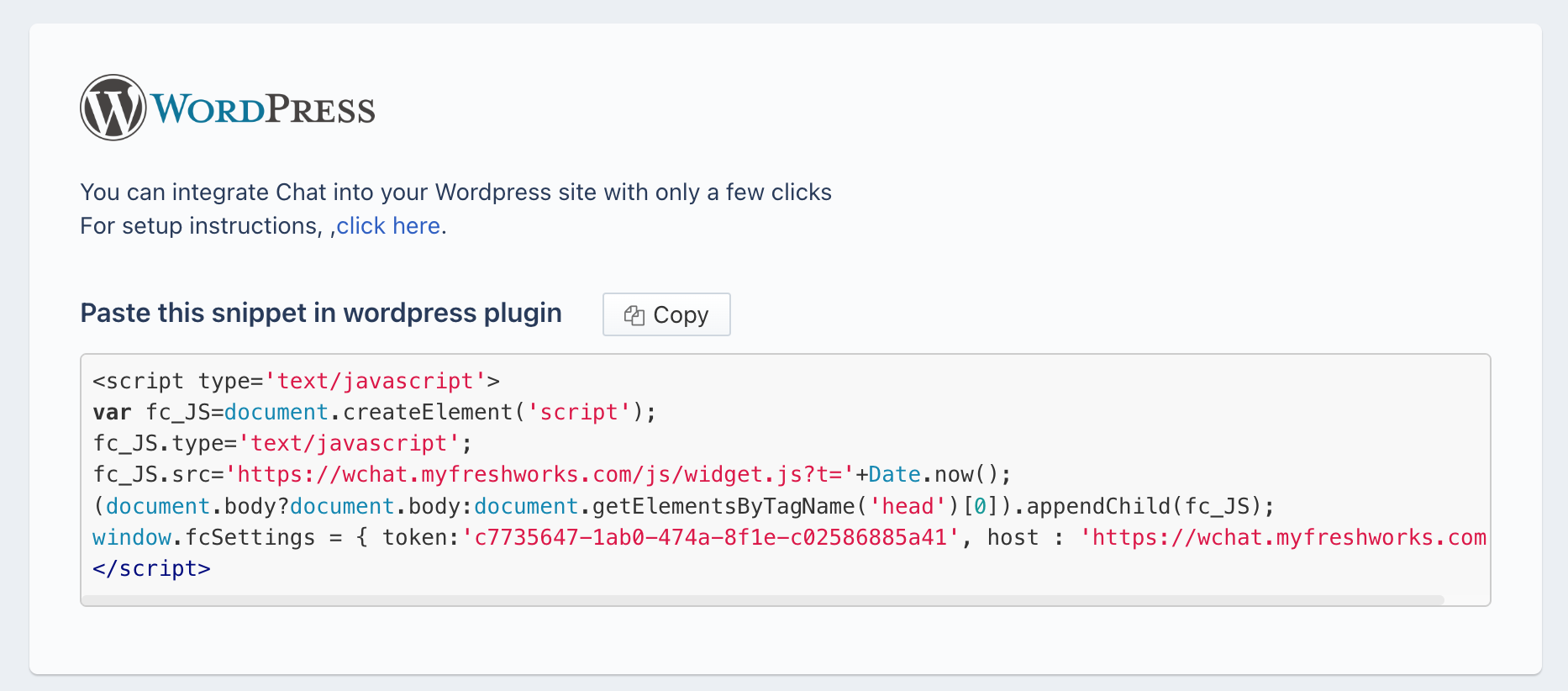Click the text 'You can integrate Chat into your Wordpress site'
The image size is (1568, 691).
click(x=339, y=193)
